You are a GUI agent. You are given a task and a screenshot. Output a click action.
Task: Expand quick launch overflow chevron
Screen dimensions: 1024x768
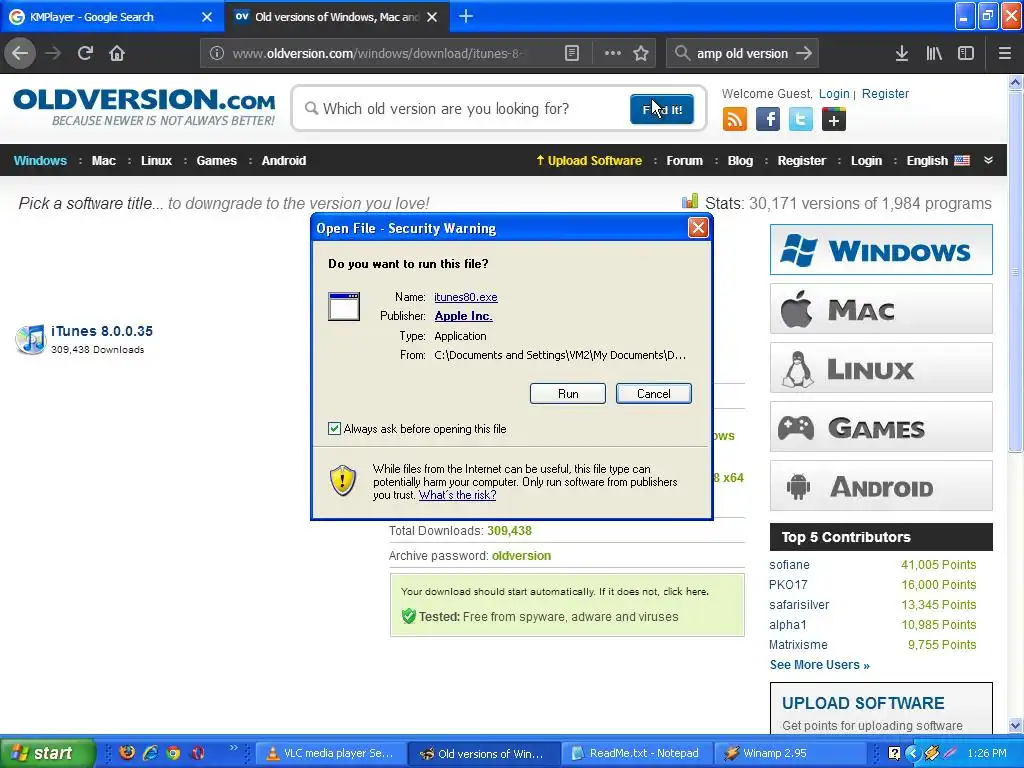coord(233,748)
